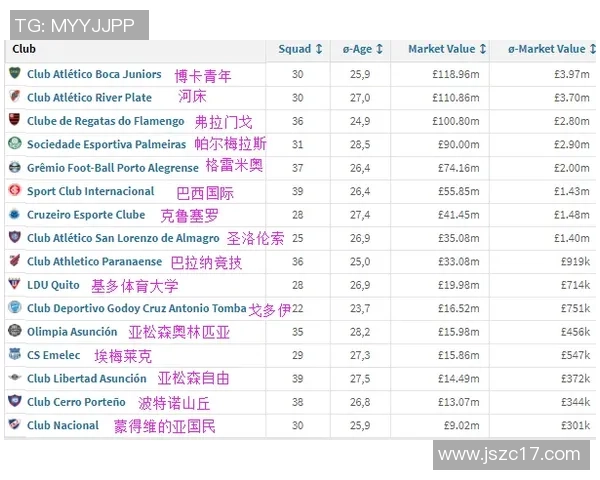The height and width of the screenshot is (480, 600).
Task: Click the CS Emelec crest icon
Action: coord(15,354)
